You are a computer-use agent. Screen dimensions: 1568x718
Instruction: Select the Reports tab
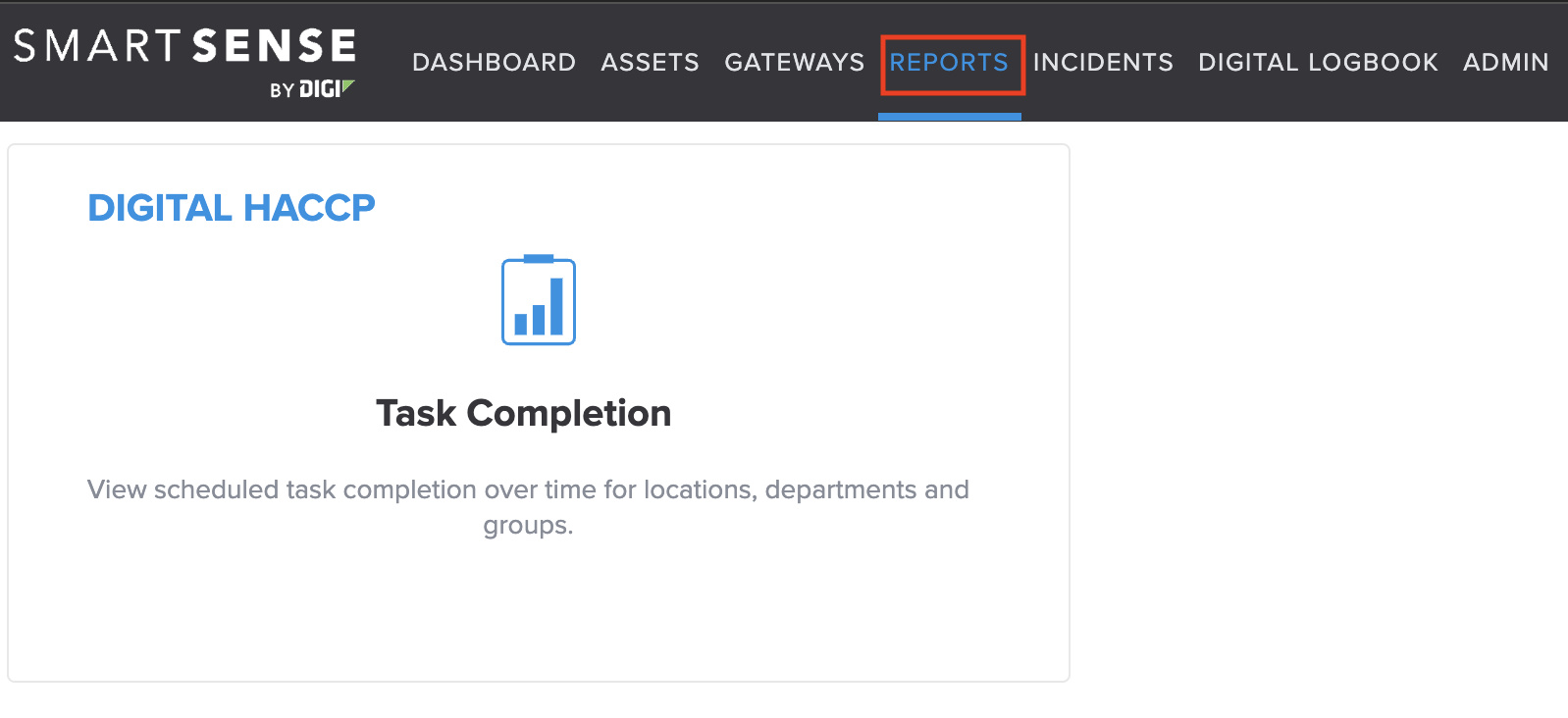coord(949,63)
